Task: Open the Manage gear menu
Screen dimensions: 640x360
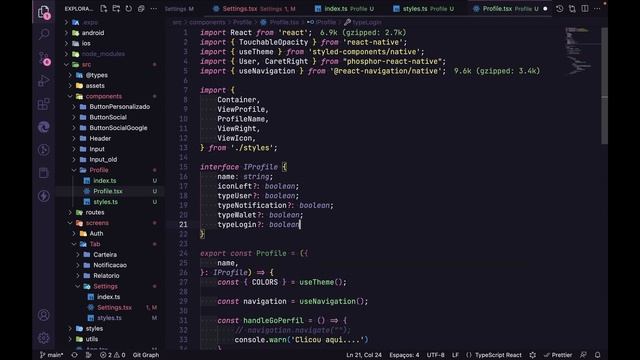Action: pos(44,338)
